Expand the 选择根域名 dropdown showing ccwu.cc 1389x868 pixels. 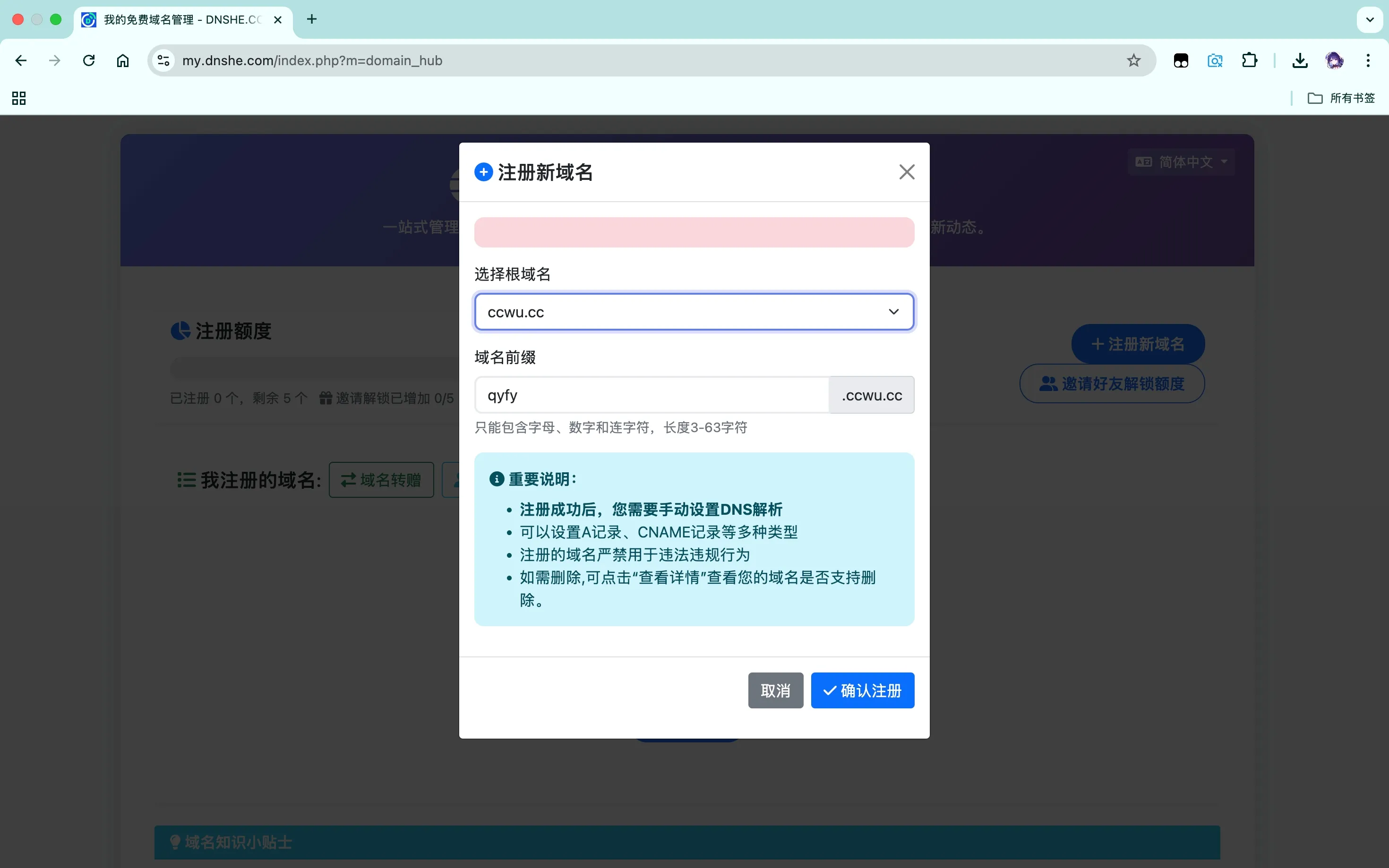(694, 312)
